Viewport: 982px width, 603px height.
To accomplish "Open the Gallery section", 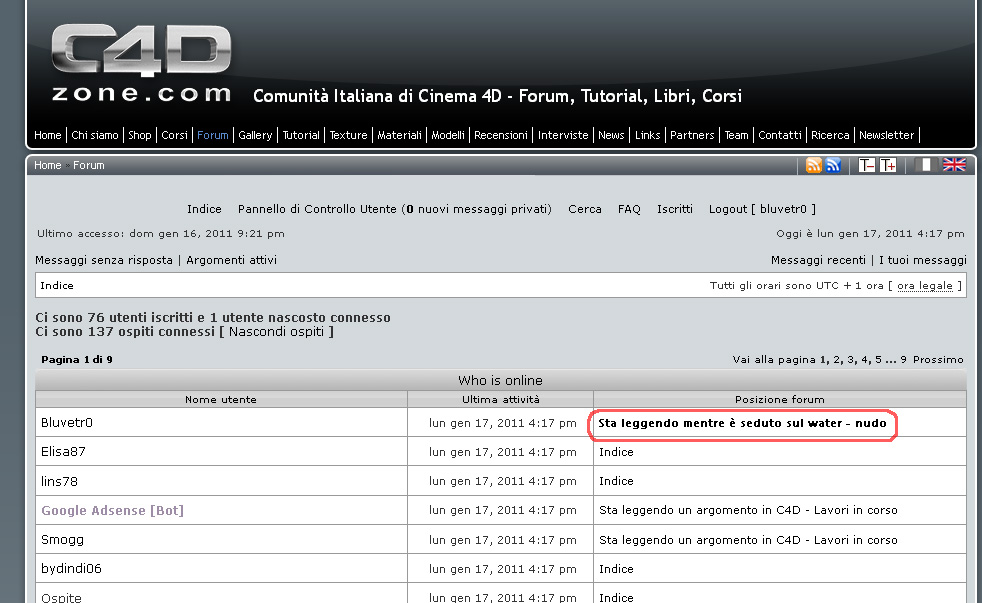I will [x=255, y=135].
